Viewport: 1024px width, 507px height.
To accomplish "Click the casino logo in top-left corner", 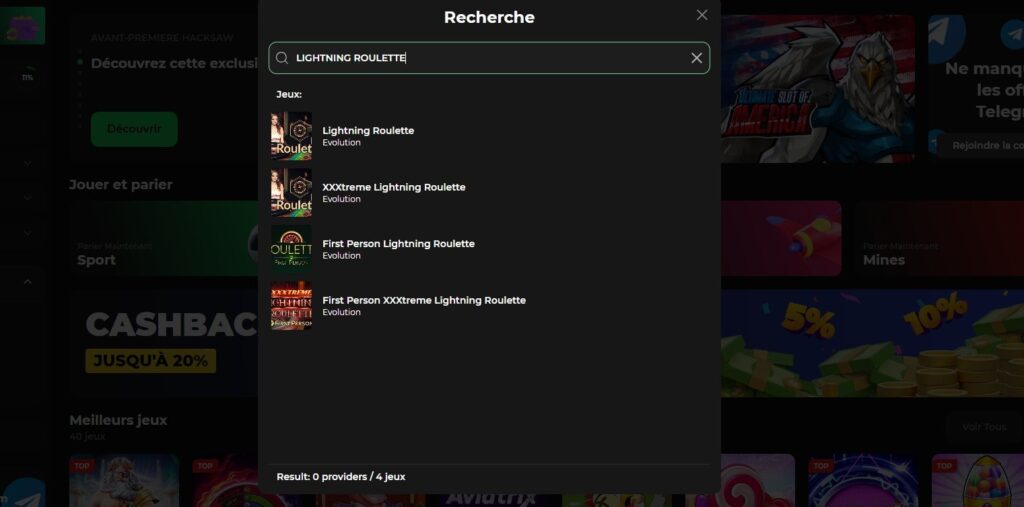I will pos(22,26).
